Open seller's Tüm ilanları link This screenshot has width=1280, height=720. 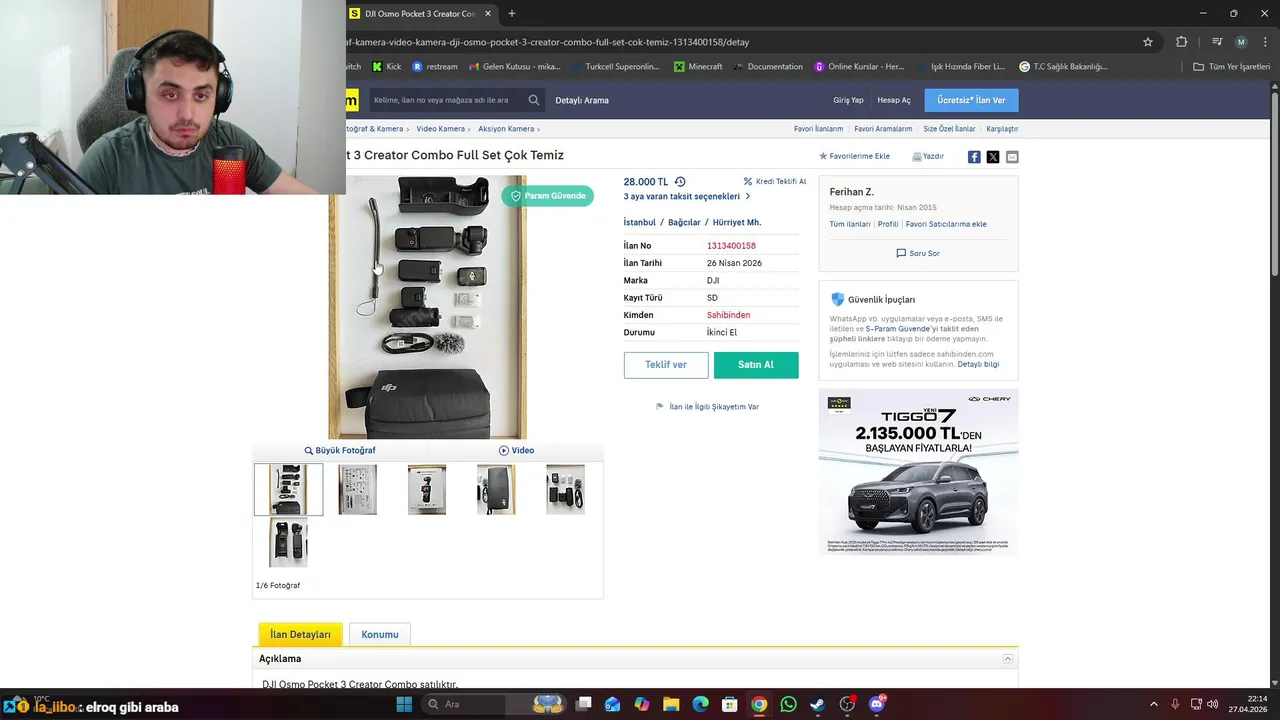click(850, 224)
